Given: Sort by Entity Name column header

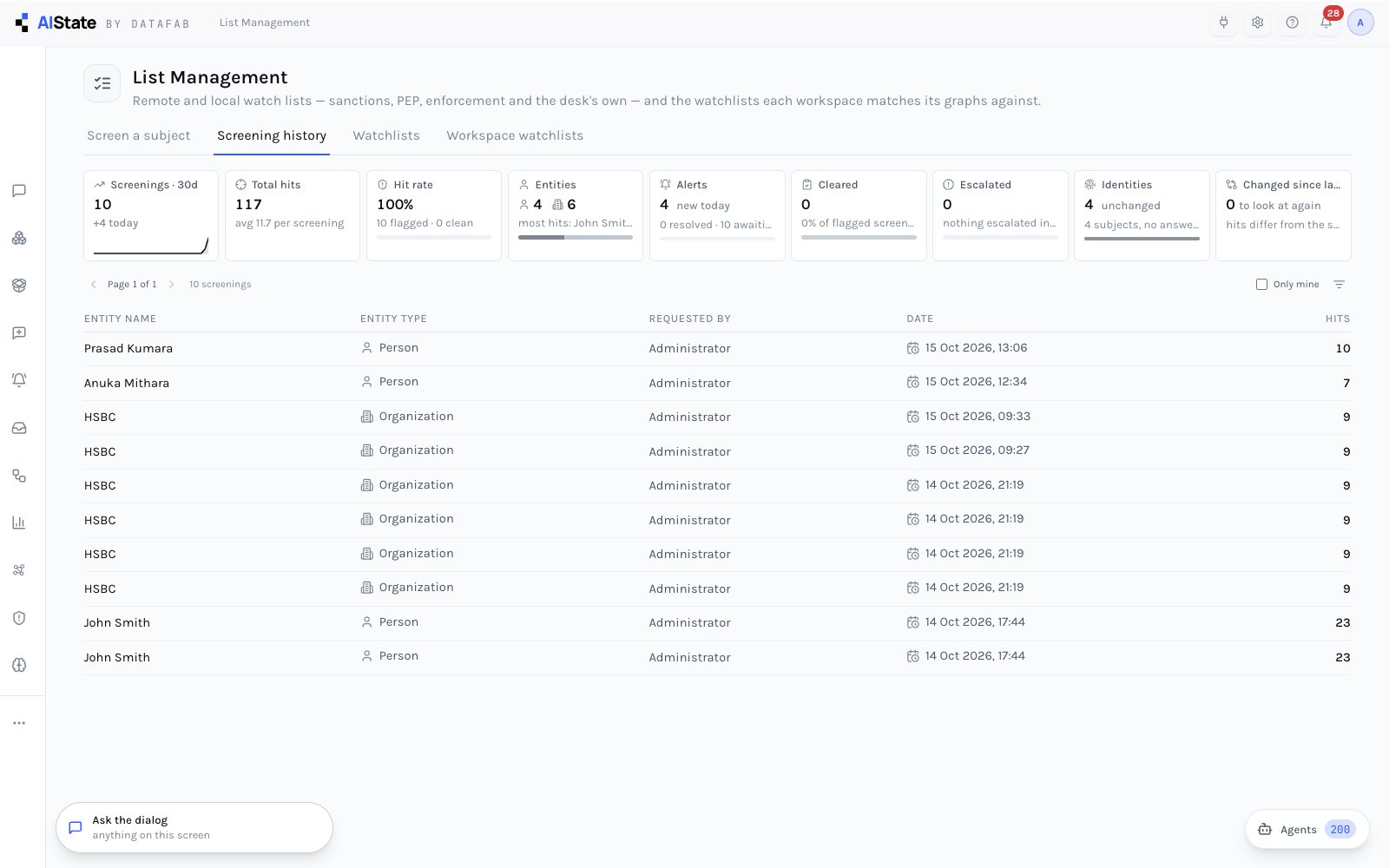Looking at the screenshot, I should pos(120,319).
